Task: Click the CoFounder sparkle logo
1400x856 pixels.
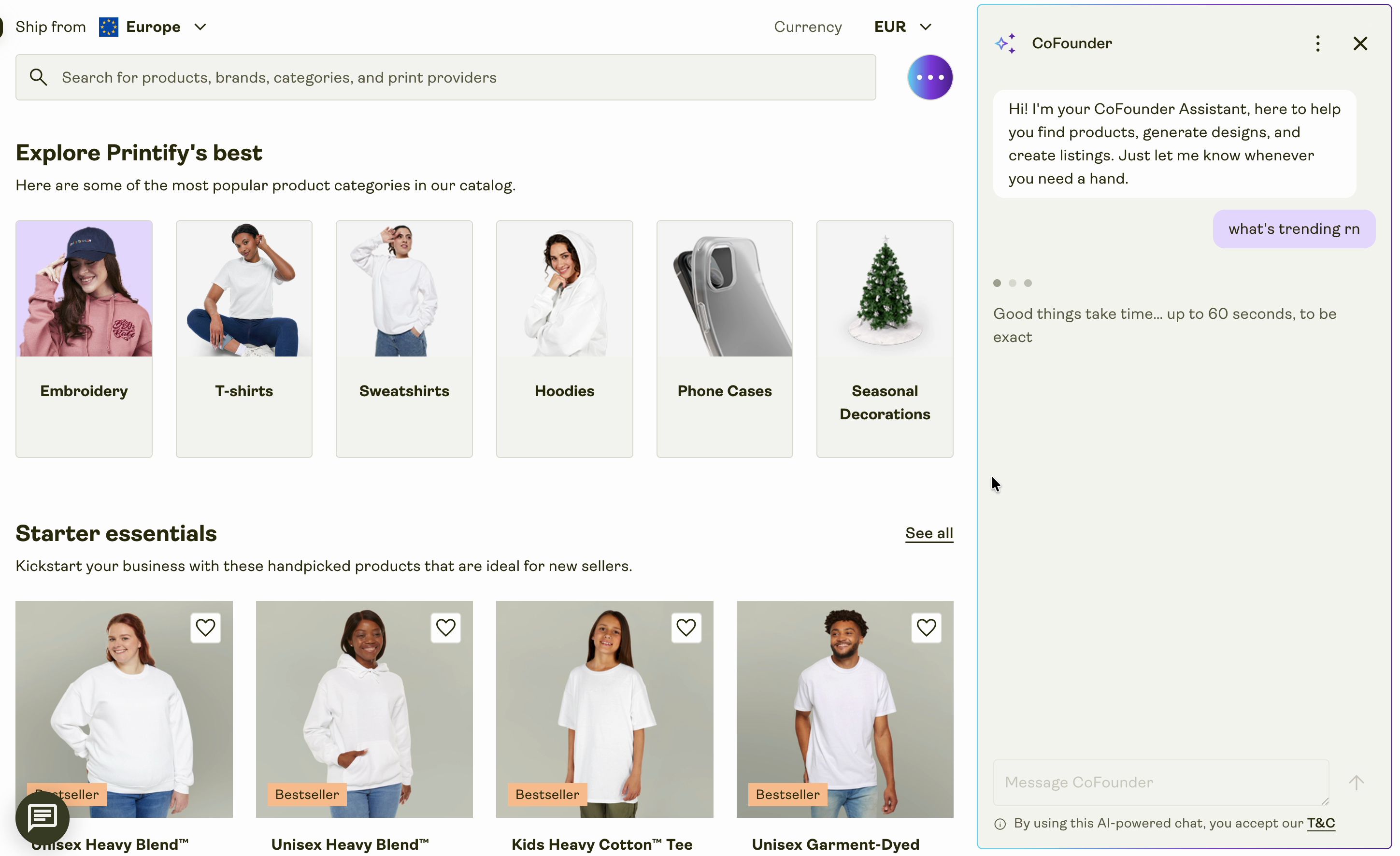Action: coord(1005,43)
